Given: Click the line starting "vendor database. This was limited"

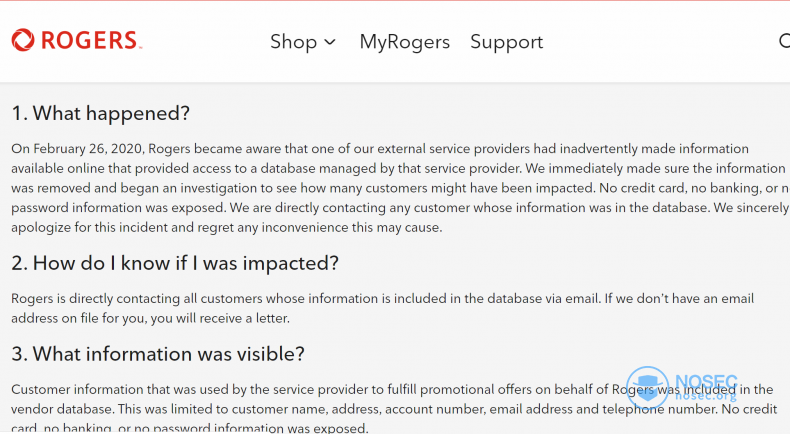Looking at the screenshot, I should tap(394, 409).
